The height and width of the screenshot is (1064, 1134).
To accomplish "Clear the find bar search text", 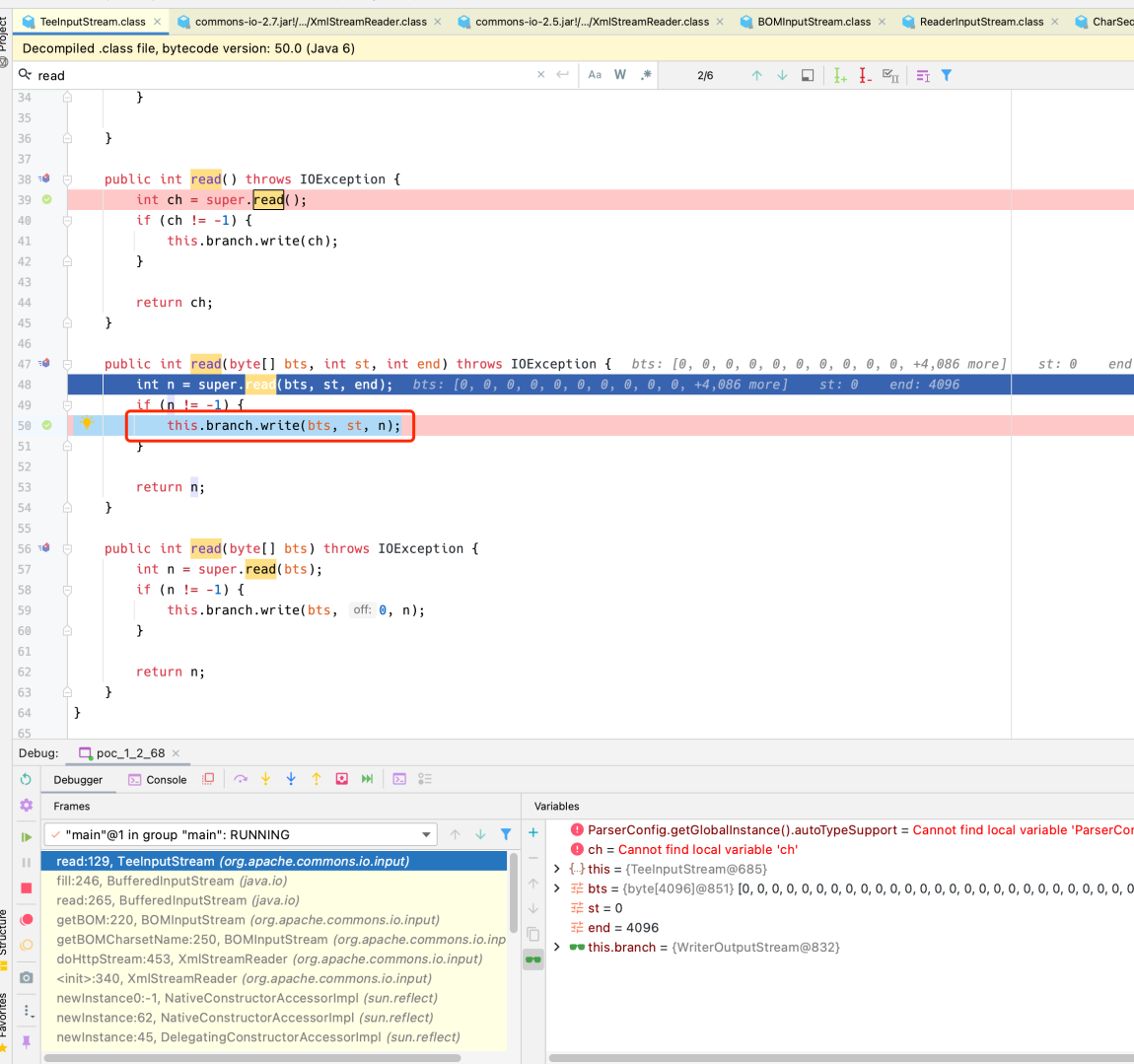I will pos(541,75).
